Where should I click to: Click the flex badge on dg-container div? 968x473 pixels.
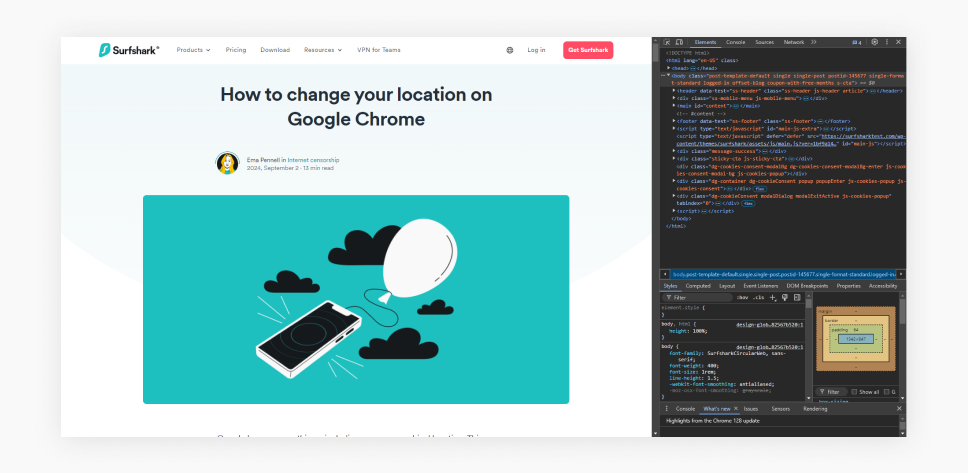(759, 188)
